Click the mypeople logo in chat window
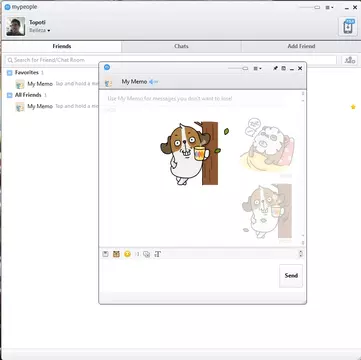The image size is (361, 360). 107,67
